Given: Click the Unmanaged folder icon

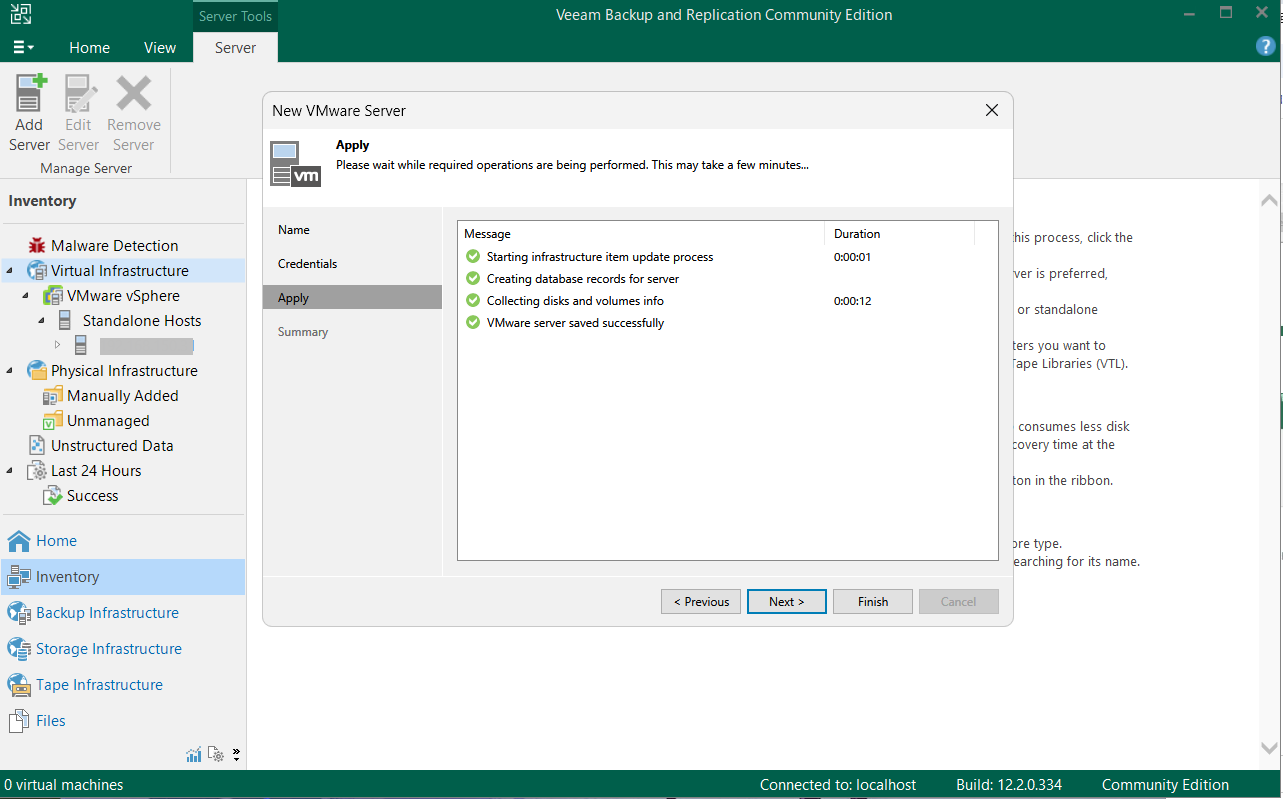Looking at the screenshot, I should pos(53,420).
